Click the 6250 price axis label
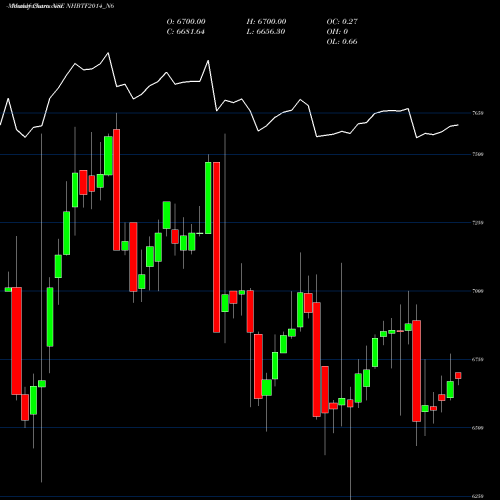The height and width of the screenshot is (500, 500). (478, 496)
